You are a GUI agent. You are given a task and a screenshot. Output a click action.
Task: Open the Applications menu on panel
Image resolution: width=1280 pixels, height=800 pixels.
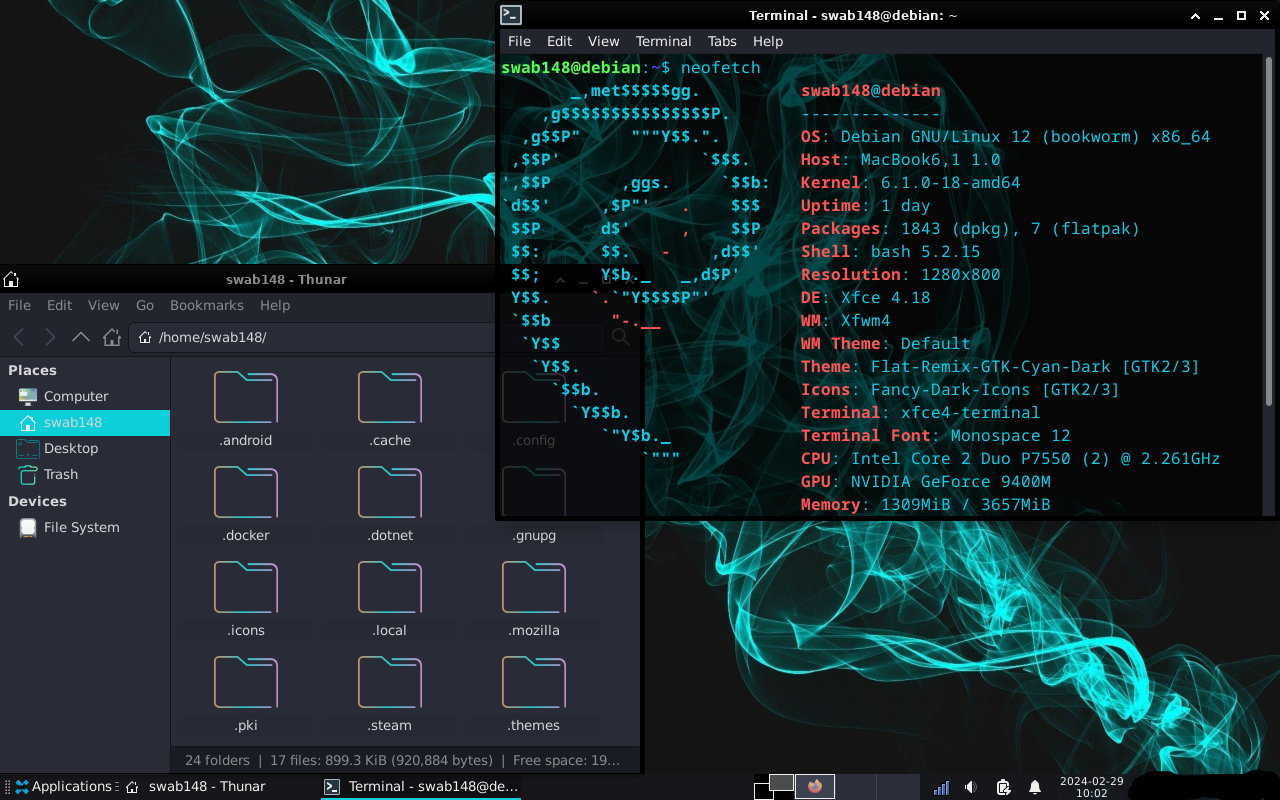[62, 787]
